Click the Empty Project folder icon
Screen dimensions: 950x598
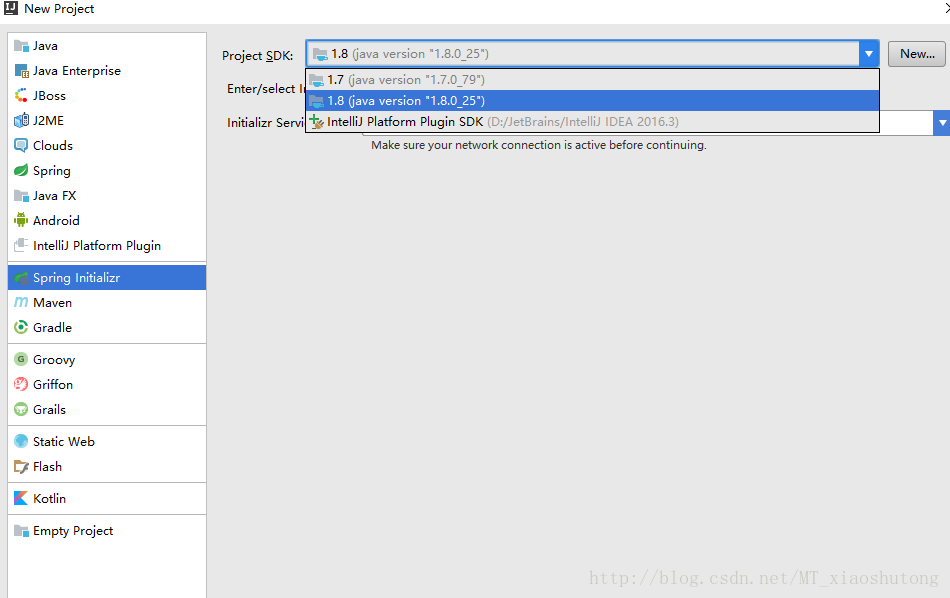point(21,531)
